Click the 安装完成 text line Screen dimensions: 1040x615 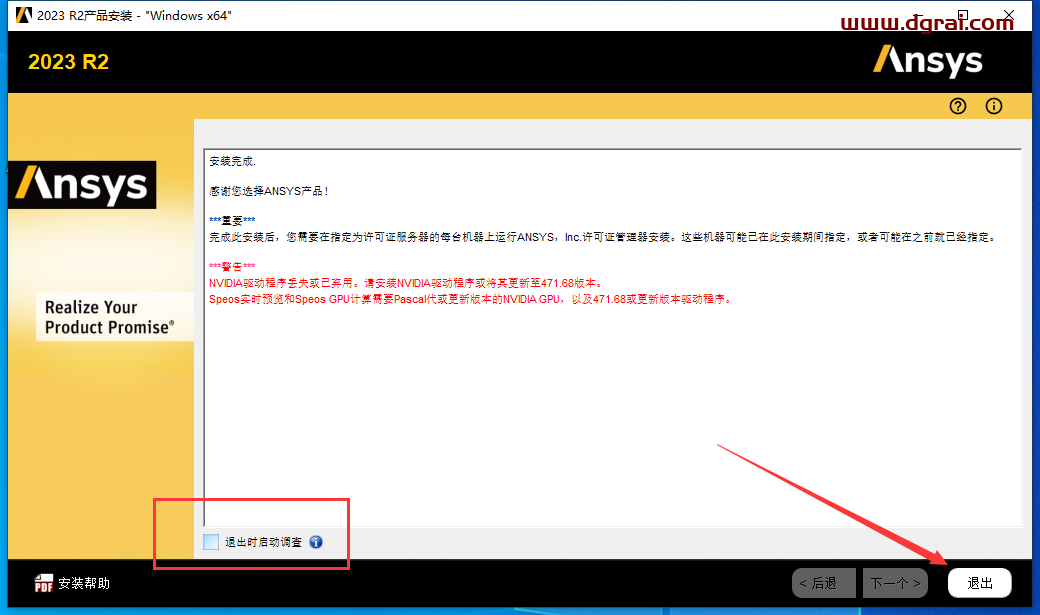[x=232, y=161]
